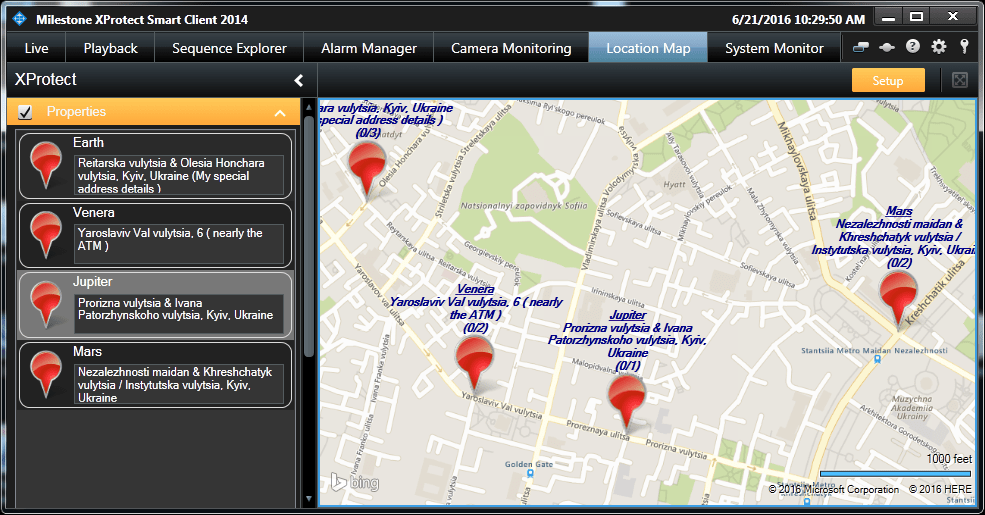Click the Earth title in properties list
Screen dimensions: 985x515
click(x=88, y=143)
